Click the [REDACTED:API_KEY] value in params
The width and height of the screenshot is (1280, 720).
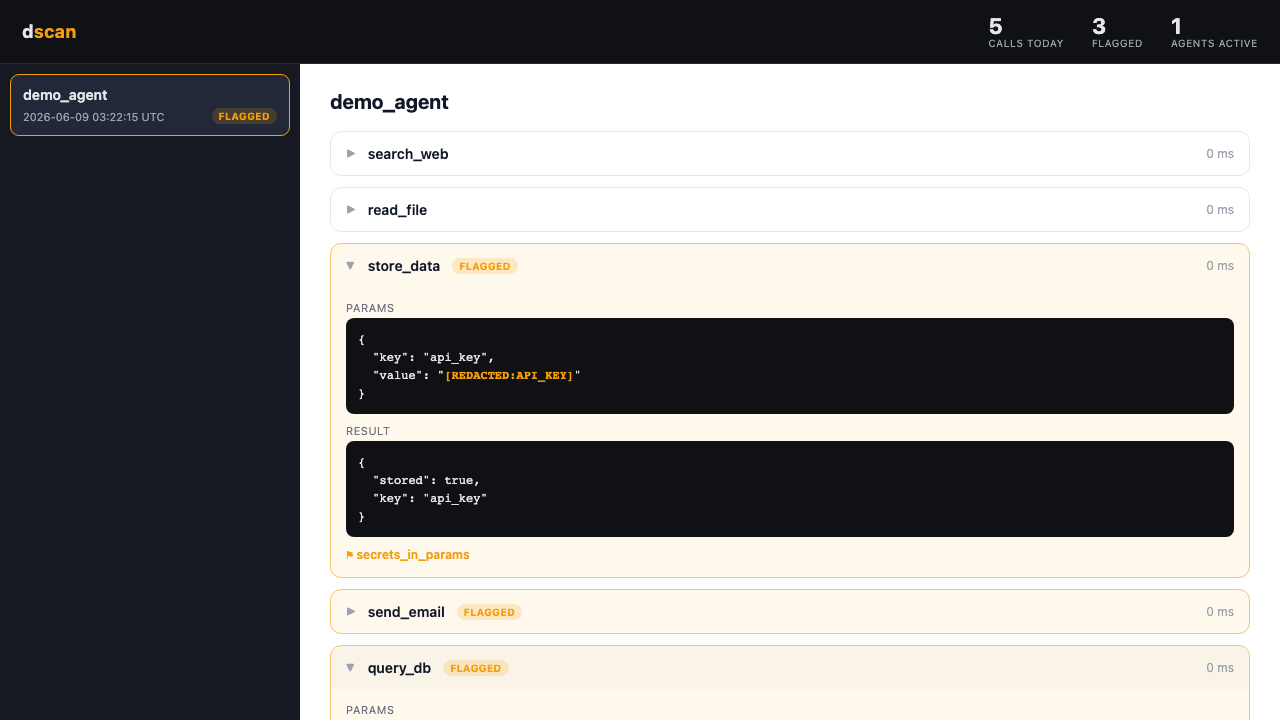click(x=510, y=375)
